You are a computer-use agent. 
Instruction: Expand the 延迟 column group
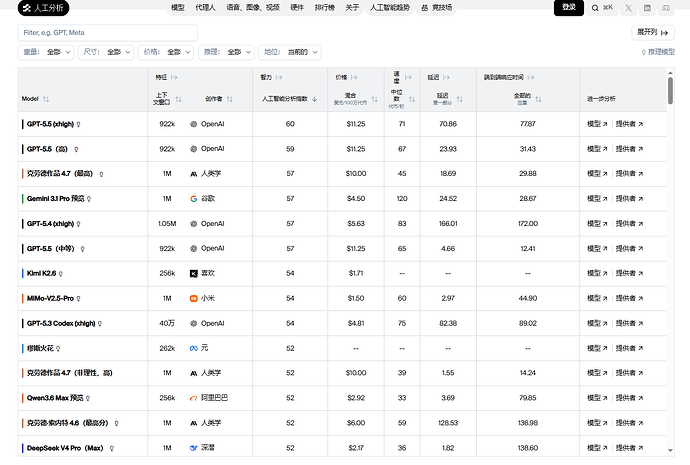(446, 77)
